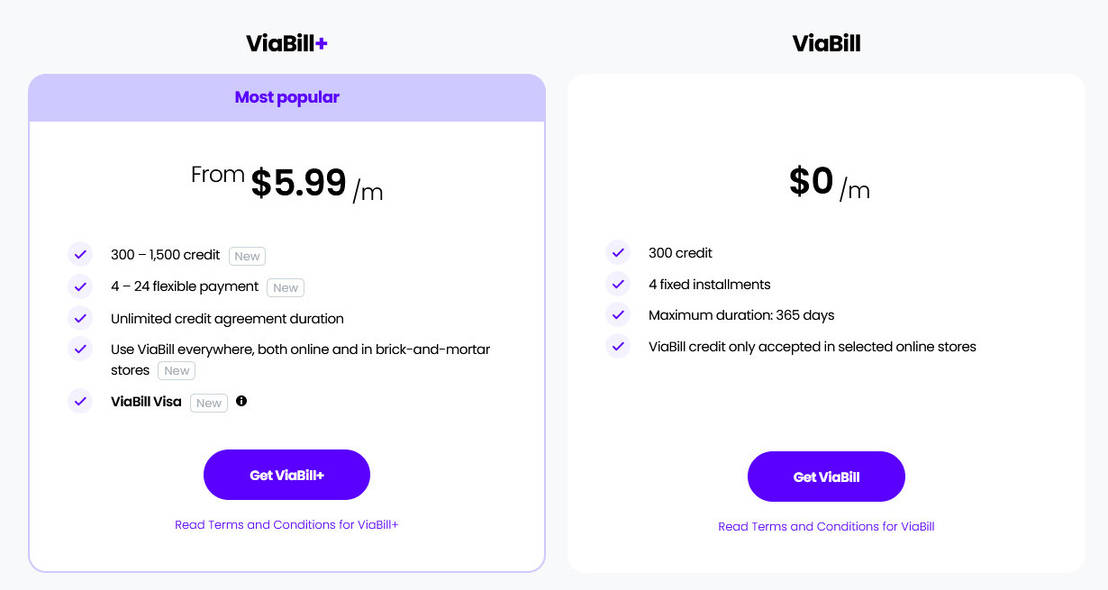
Task: Select the New badge next to ViaBill Visa
Action: click(x=208, y=402)
